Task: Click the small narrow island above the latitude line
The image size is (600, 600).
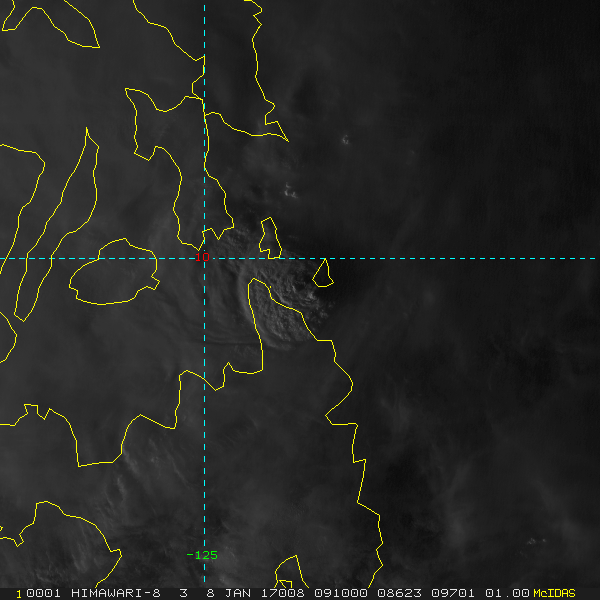Action: [268, 237]
